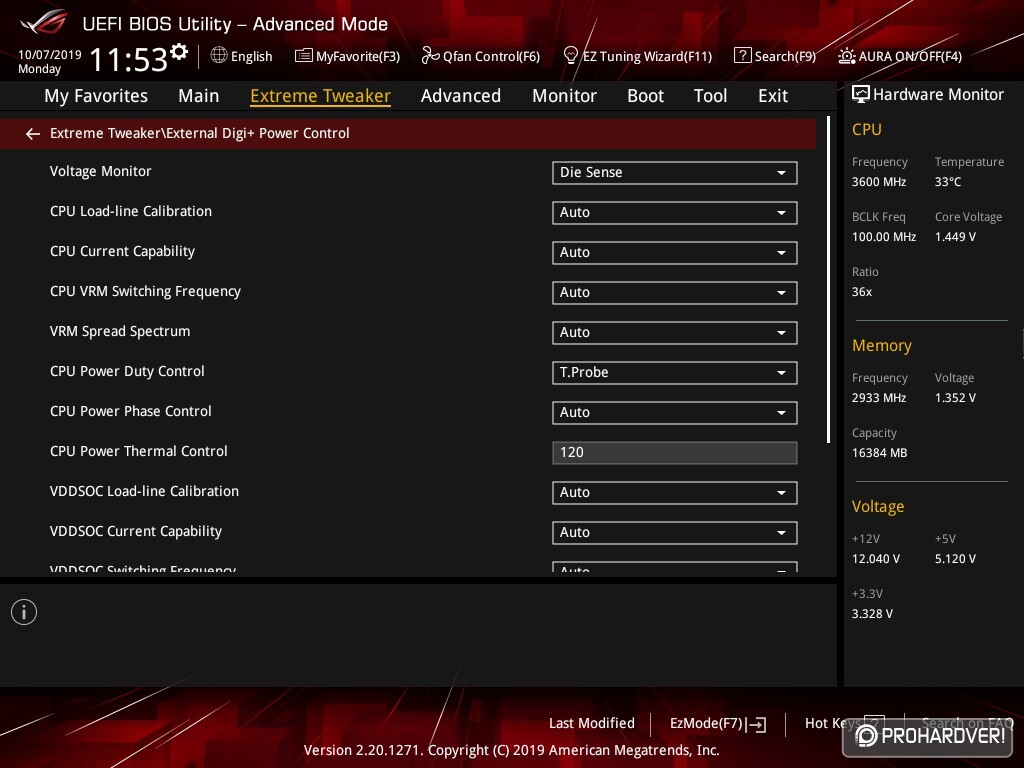The height and width of the screenshot is (768, 1024).
Task: Select VRM Spread Spectrum label
Action: point(120,331)
